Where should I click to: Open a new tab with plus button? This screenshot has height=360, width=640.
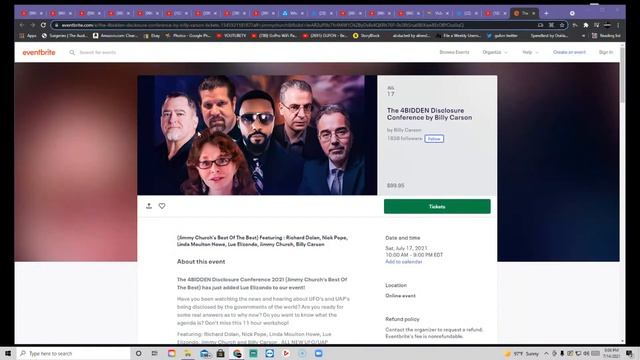546,13
